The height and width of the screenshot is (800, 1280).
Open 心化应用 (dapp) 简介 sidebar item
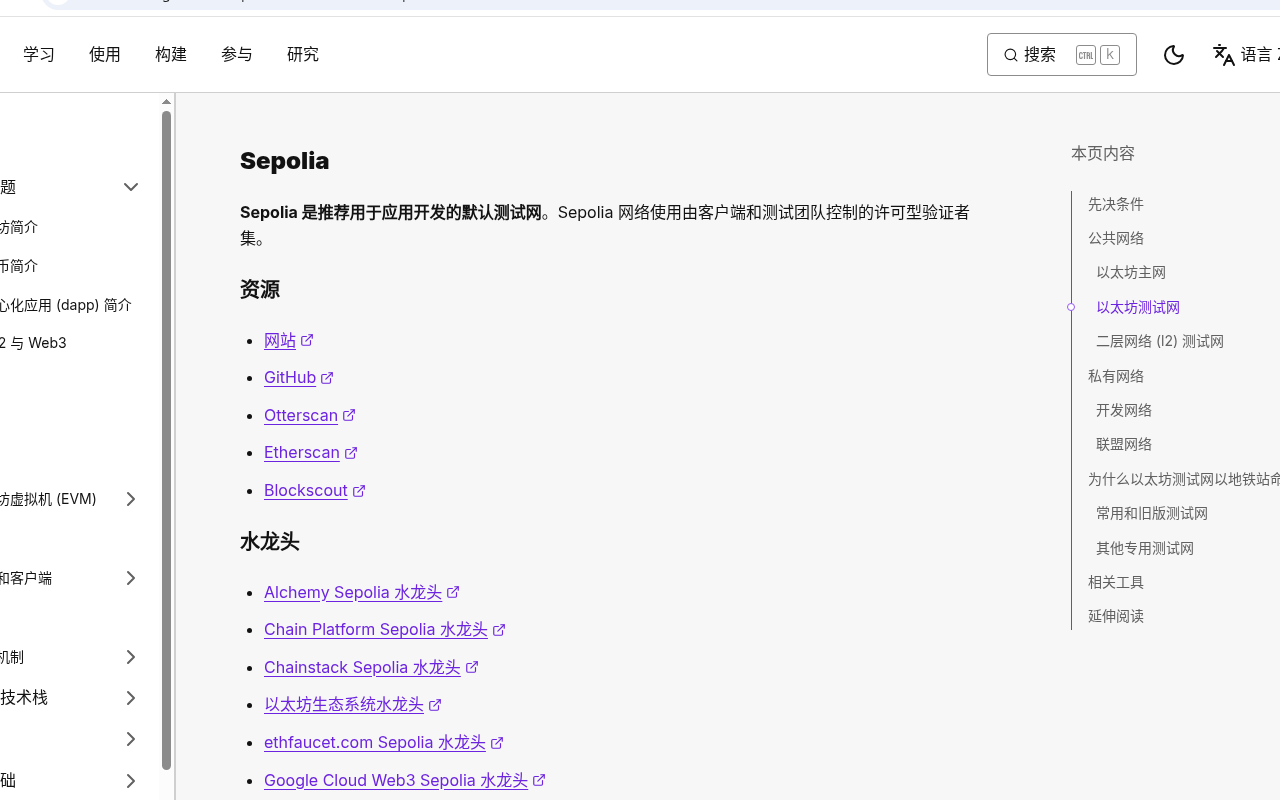click(x=66, y=305)
